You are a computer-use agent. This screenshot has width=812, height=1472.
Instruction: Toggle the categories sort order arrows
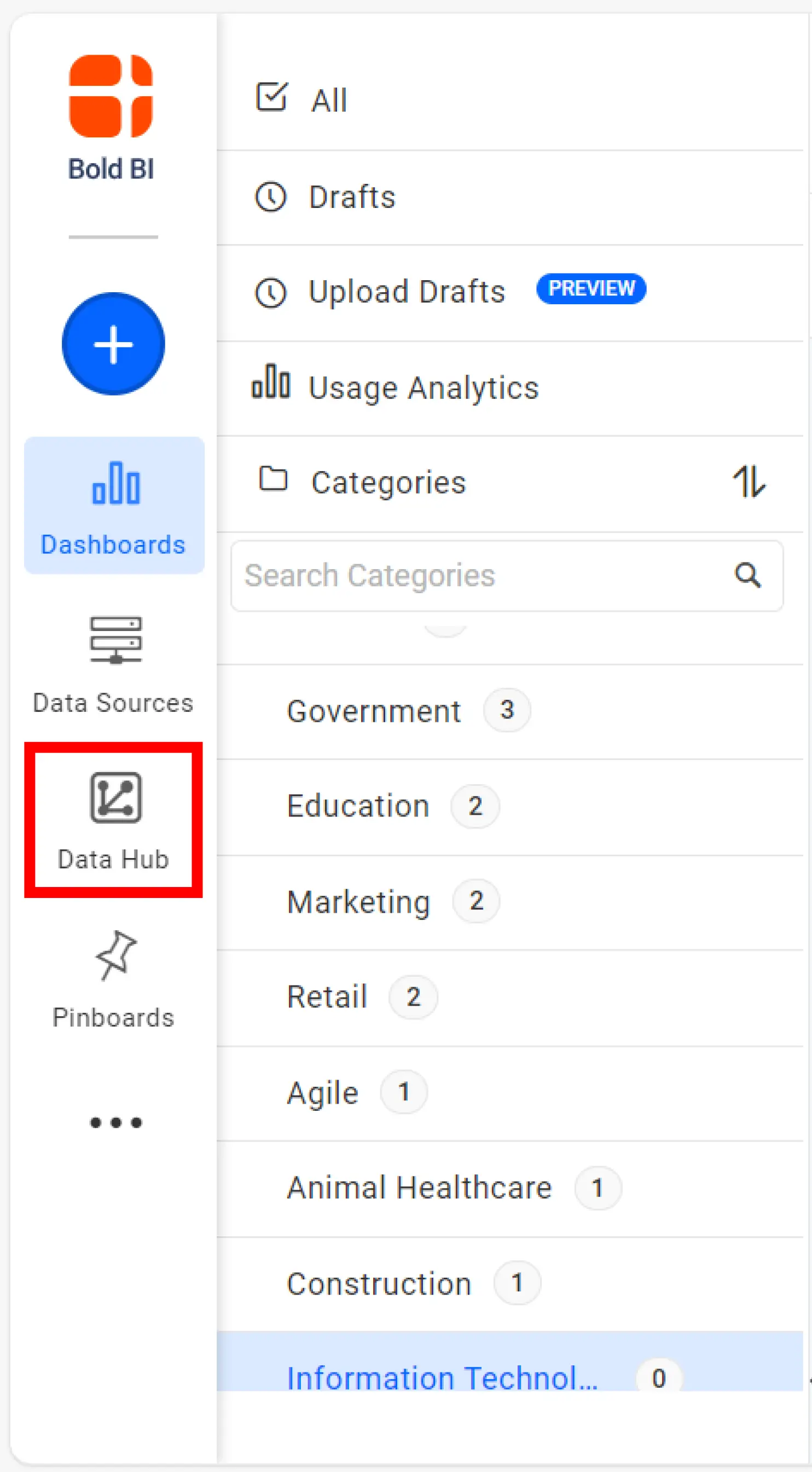[749, 482]
